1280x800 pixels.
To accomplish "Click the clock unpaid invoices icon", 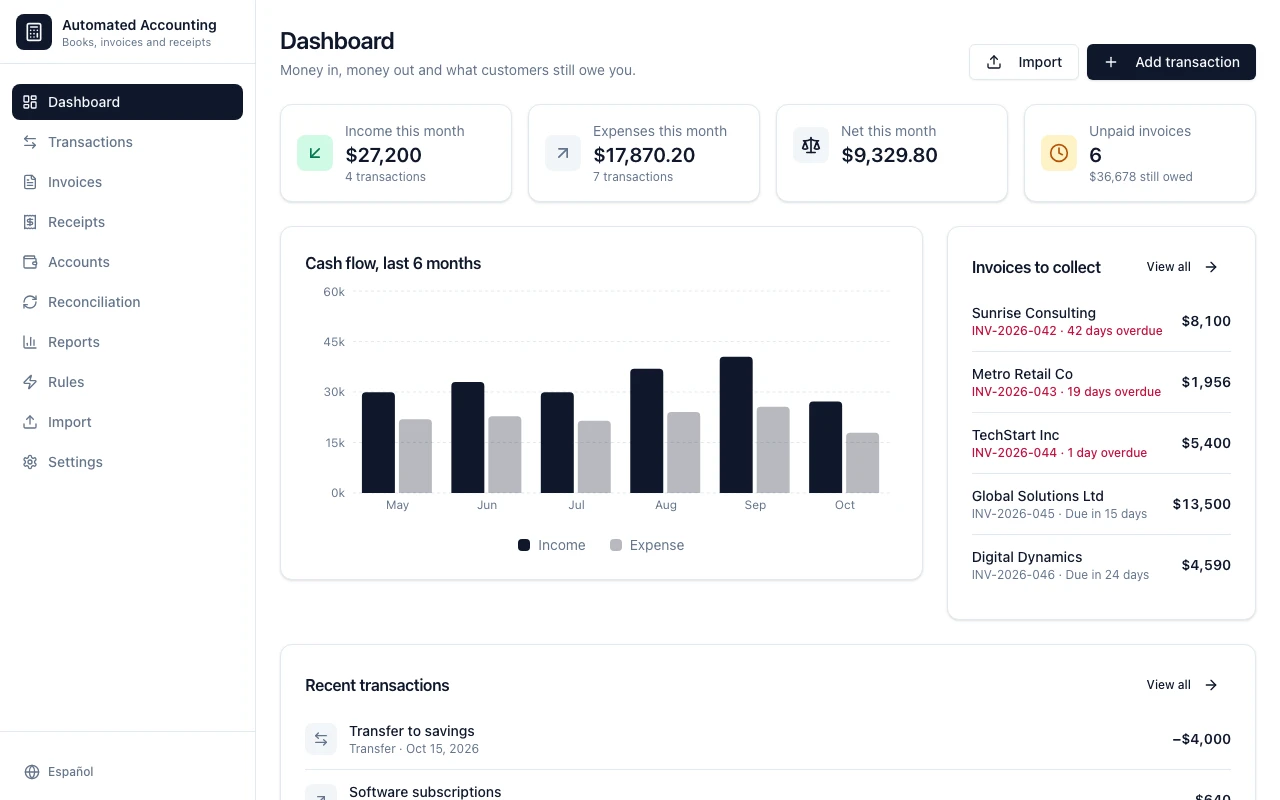I will tap(1059, 153).
